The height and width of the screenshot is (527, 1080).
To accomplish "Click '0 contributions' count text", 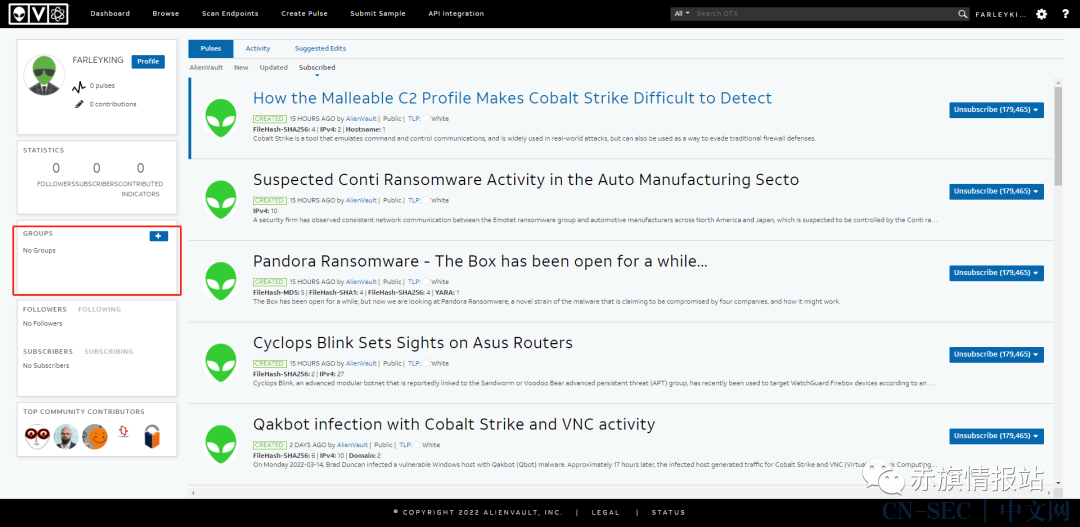I will point(113,104).
